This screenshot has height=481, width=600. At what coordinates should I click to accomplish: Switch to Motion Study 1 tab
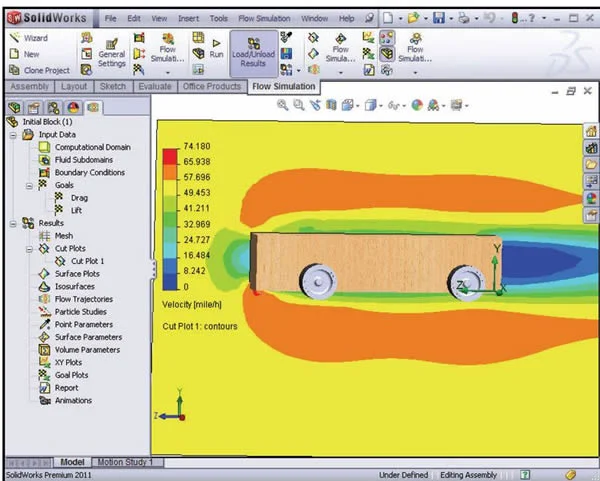point(124,462)
